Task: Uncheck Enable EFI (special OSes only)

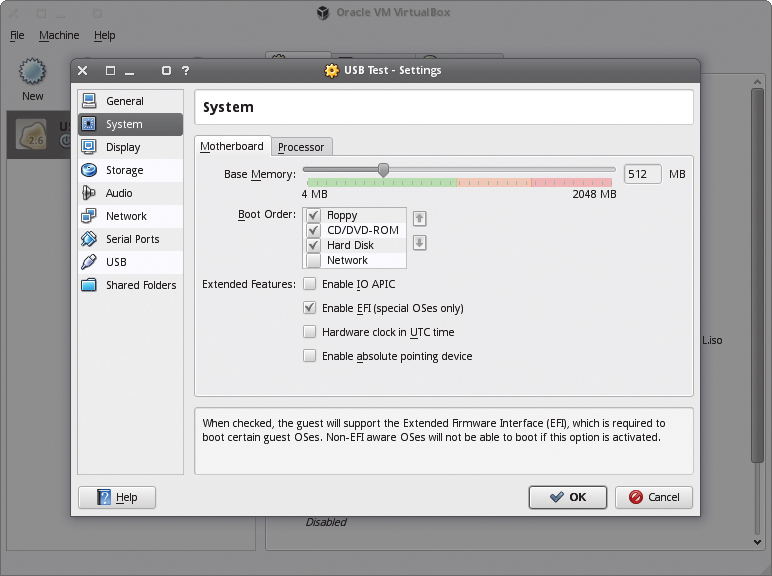Action: (310, 308)
